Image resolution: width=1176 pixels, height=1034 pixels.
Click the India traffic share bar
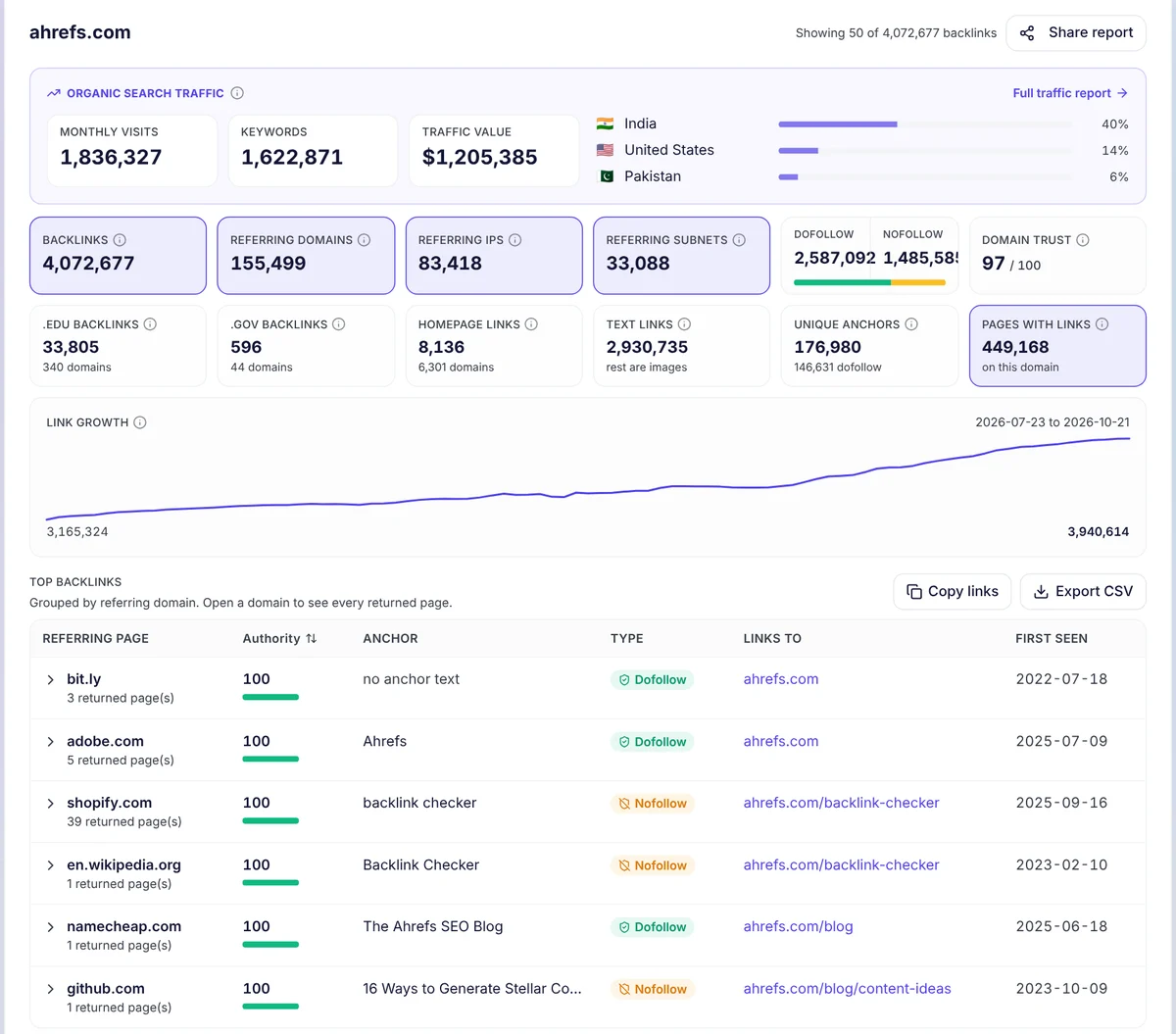click(925, 124)
